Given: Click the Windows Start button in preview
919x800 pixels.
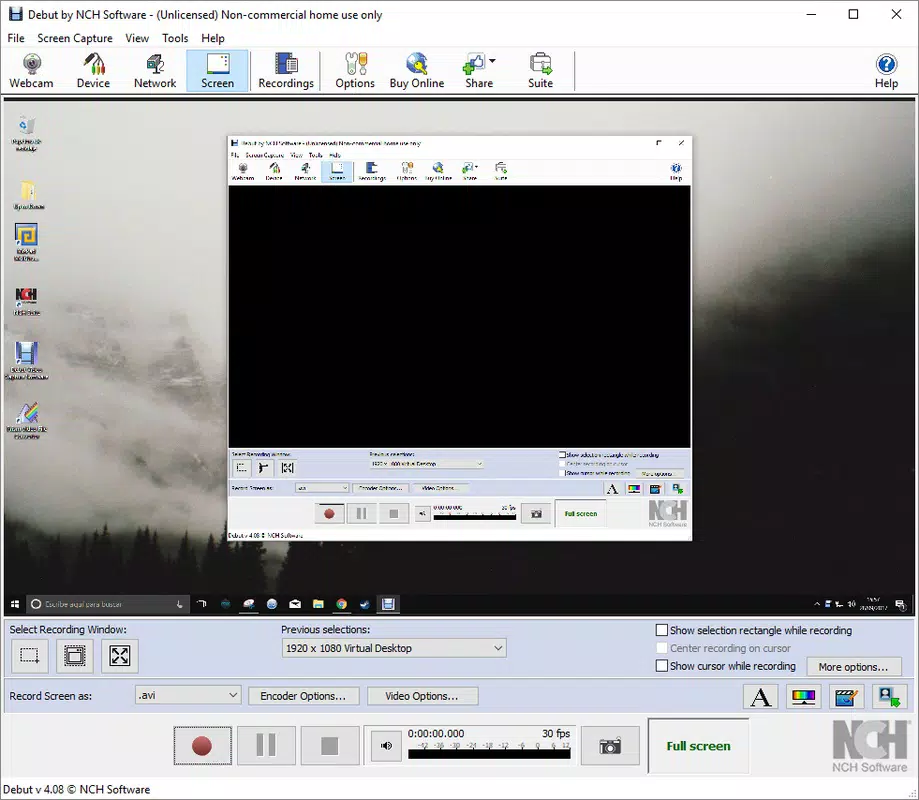Looking at the screenshot, I should [15, 604].
